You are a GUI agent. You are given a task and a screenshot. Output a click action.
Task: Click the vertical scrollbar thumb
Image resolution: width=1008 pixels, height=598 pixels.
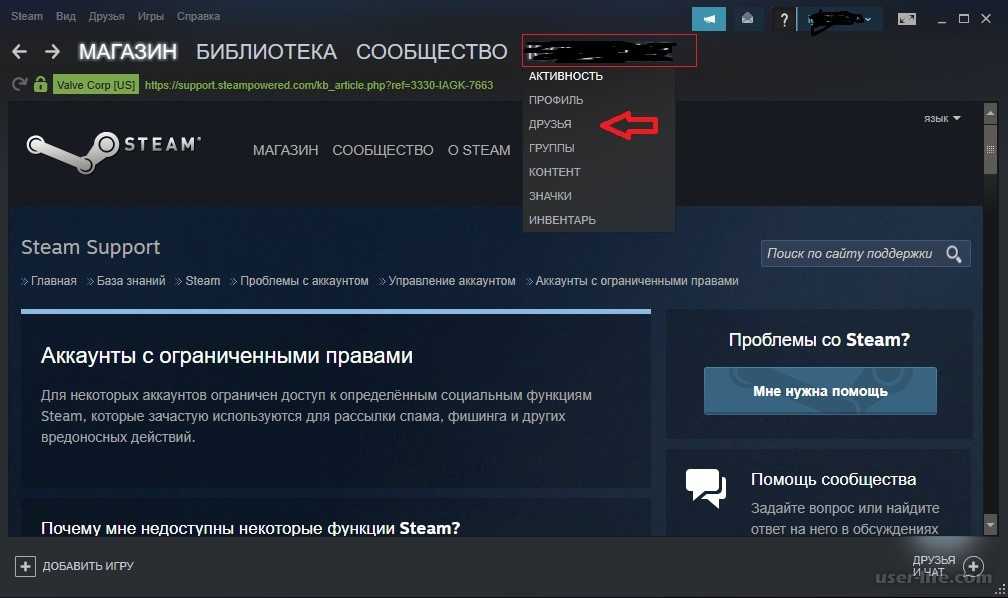[991, 149]
